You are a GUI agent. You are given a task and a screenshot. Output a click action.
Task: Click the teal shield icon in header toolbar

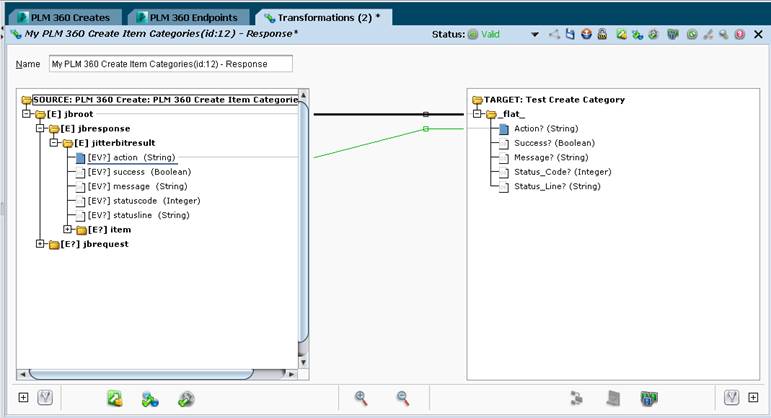click(x=673, y=34)
